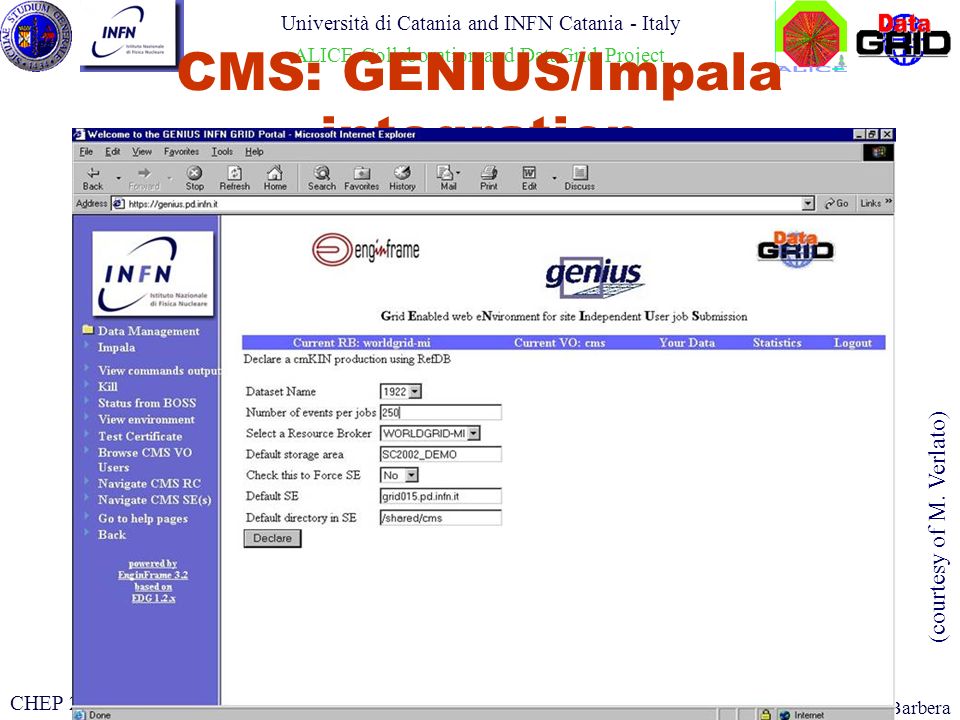960x720 pixels.
Task: Click Navigate CMS SE(s) link
Action: (154, 500)
